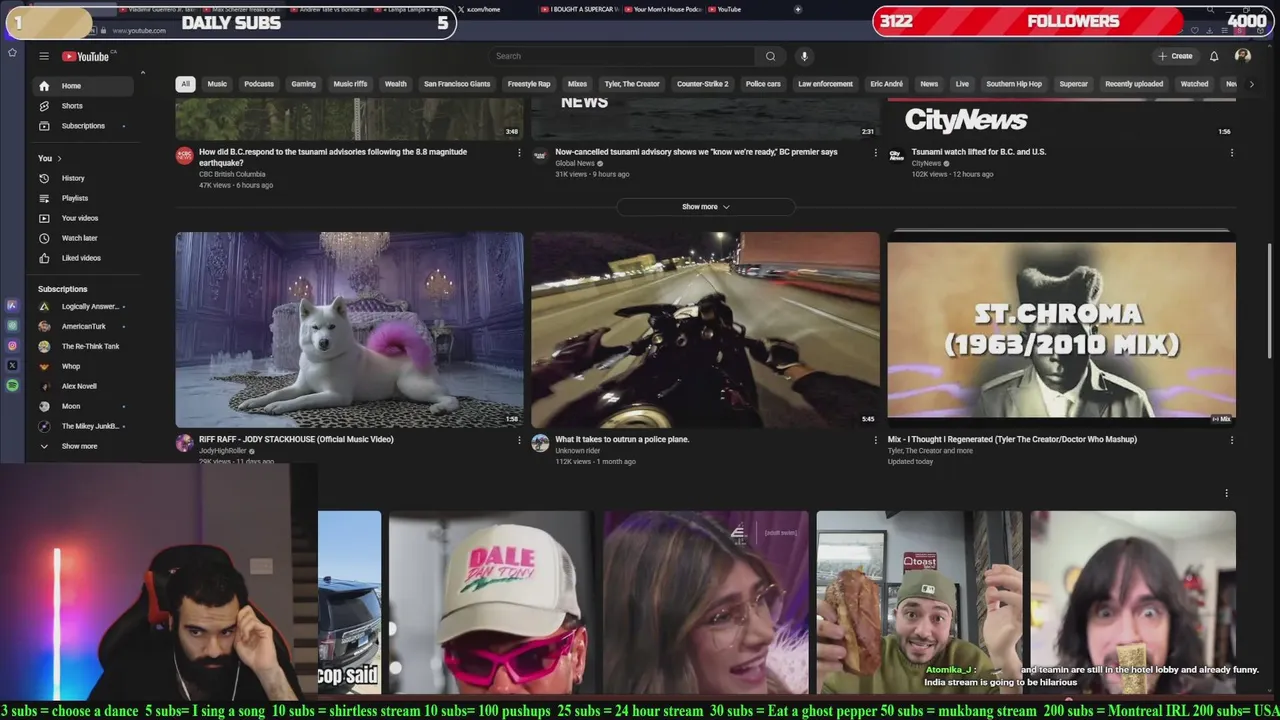The image size is (1280, 720).
Task: Open Logically Answered subscription channel
Action: 84,306
